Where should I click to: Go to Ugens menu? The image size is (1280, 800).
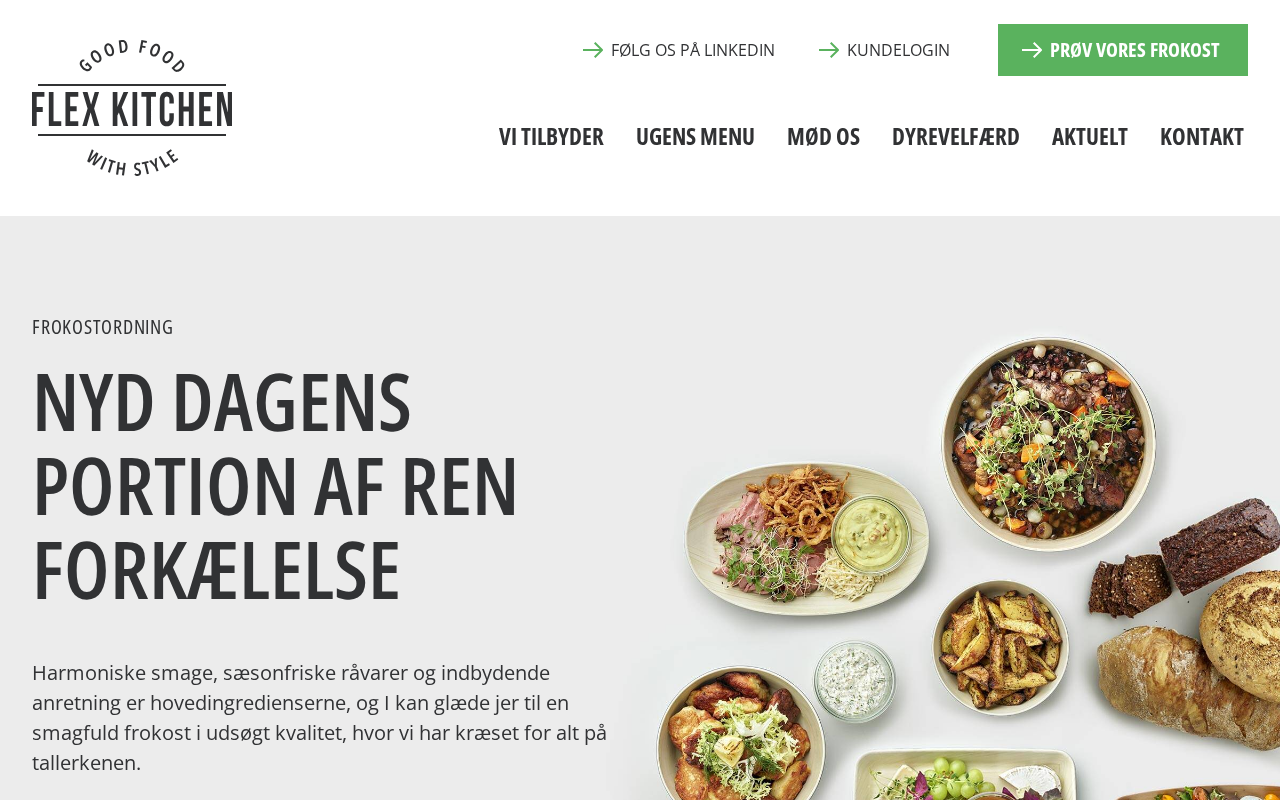click(695, 136)
